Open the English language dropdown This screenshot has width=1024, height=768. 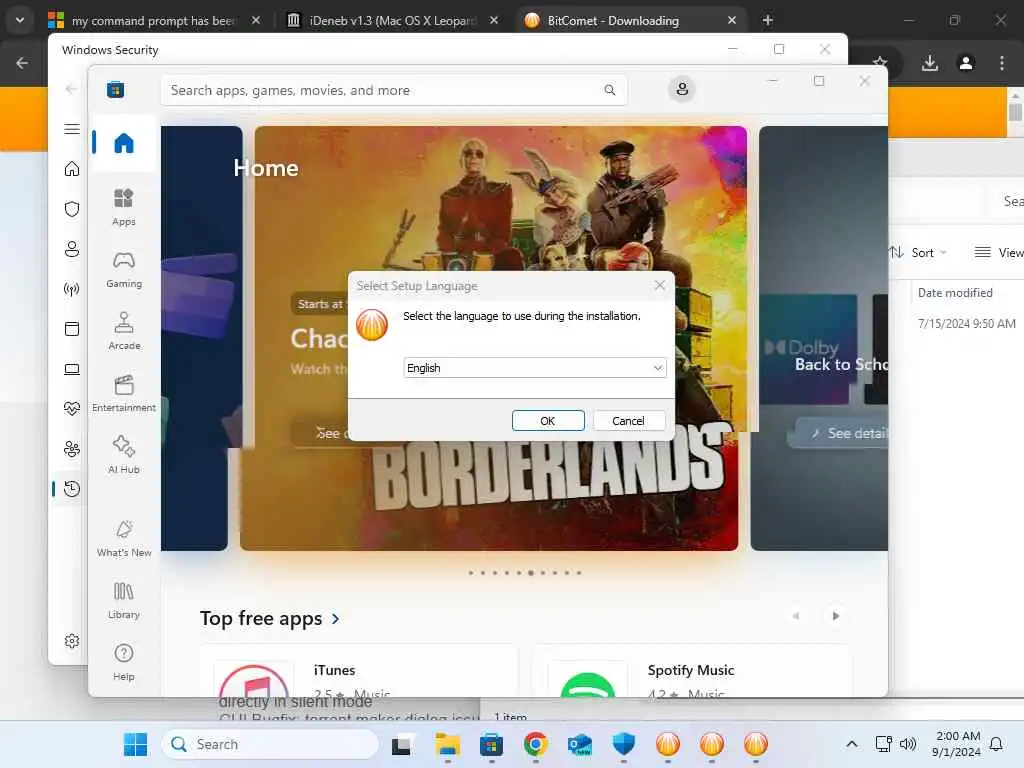point(535,368)
